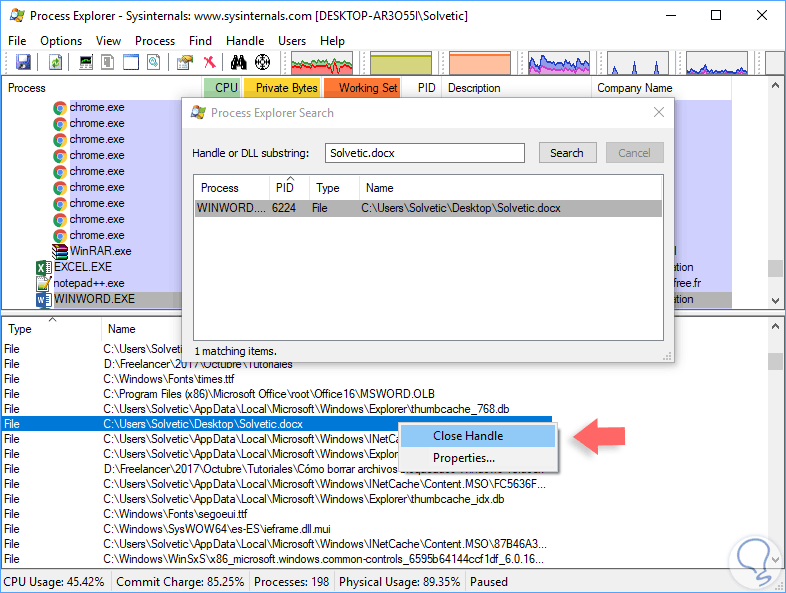Open the View menu
Viewport: 786px width, 593px height.
tap(108, 41)
